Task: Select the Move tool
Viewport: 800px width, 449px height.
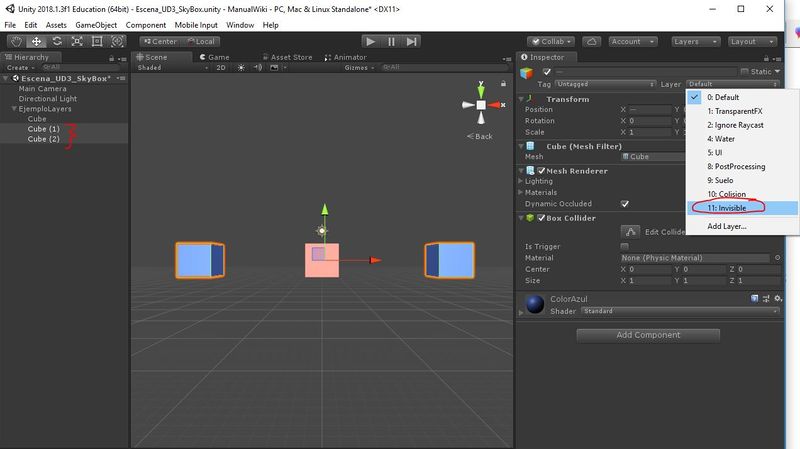Action: click(36, 41)
